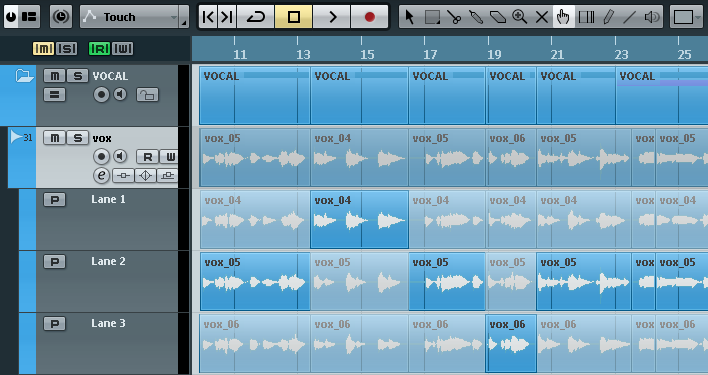Toggle the global Solo S button above track list
Screen dimensions: 708x375
(x=66, y=48)
